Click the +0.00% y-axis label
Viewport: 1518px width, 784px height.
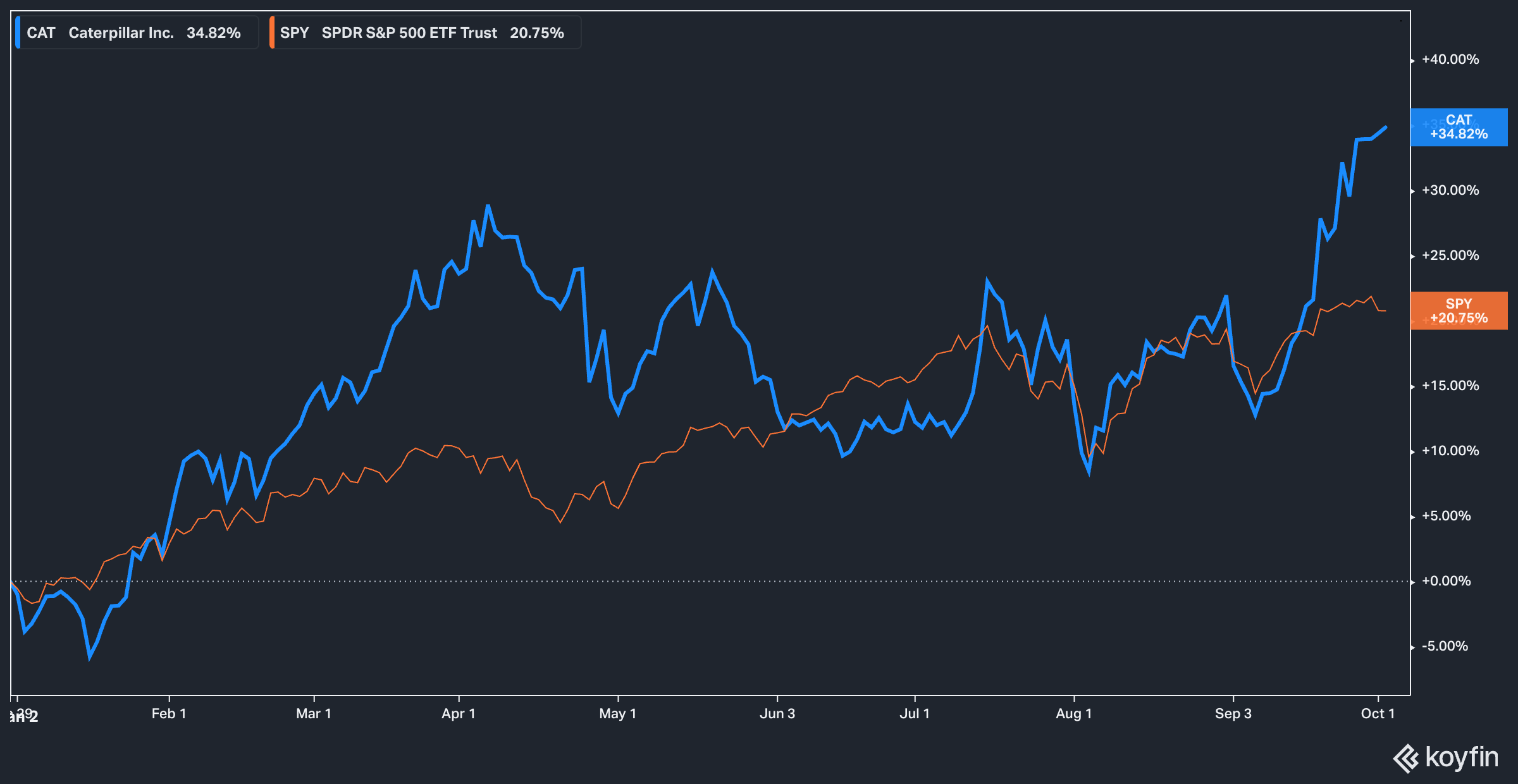(x=1446, y=581)
